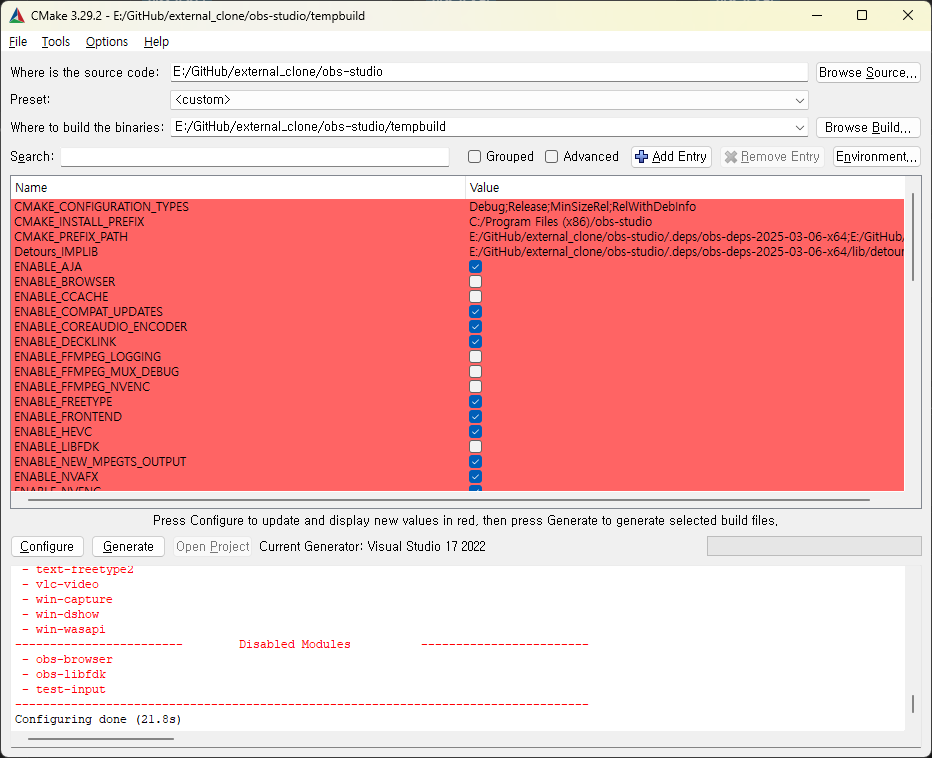932x758 pixels.
Task: Check ENABLE_FFMPEG_MUX_DEBUG box
Action: [476, 372]
